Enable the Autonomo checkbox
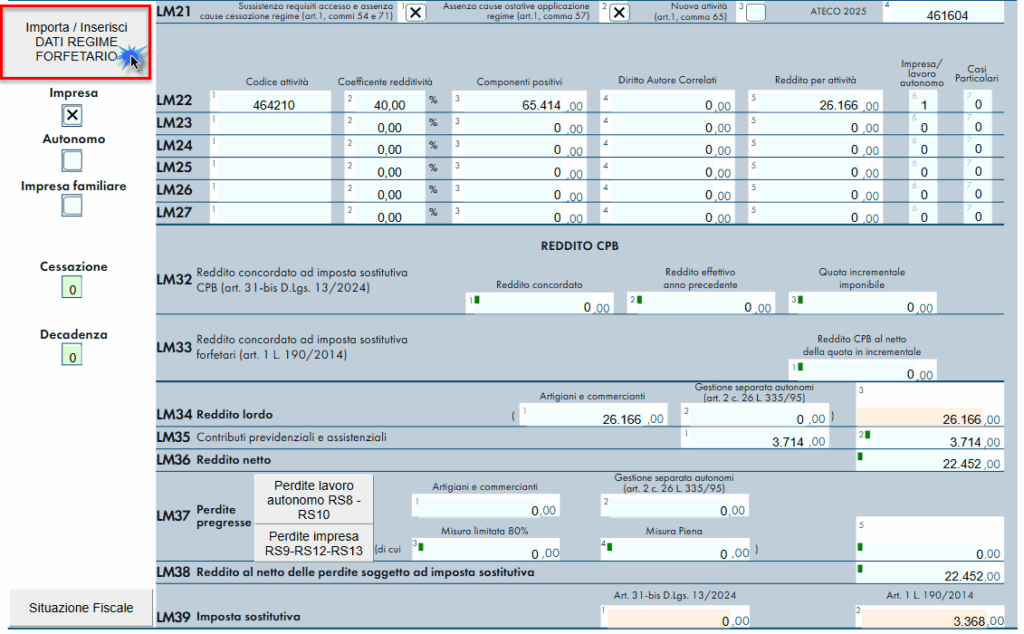1024x634 pixels. pyautogui.click(x=72, y=160)
